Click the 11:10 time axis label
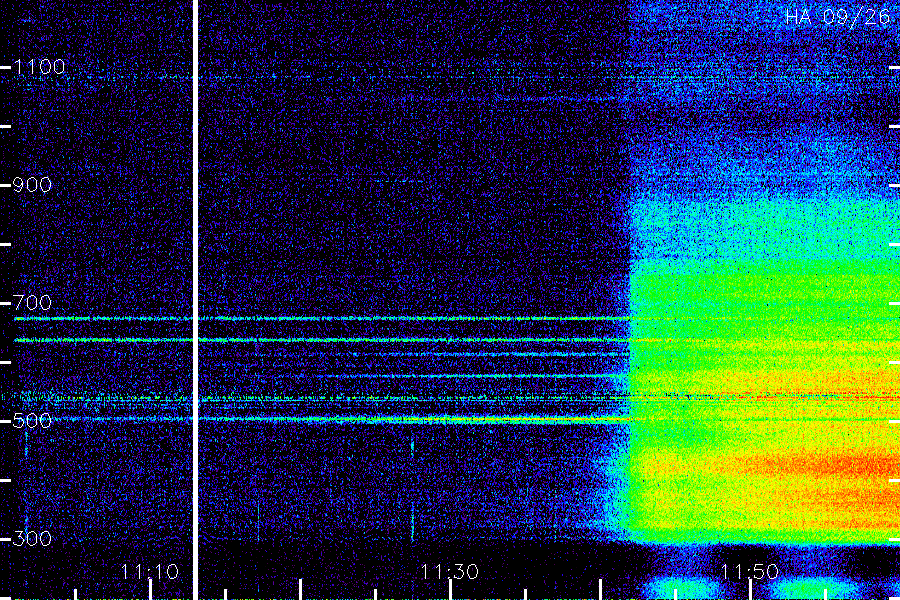The height and width of the screenshot is (600, 900). click(x=149, y=572)
